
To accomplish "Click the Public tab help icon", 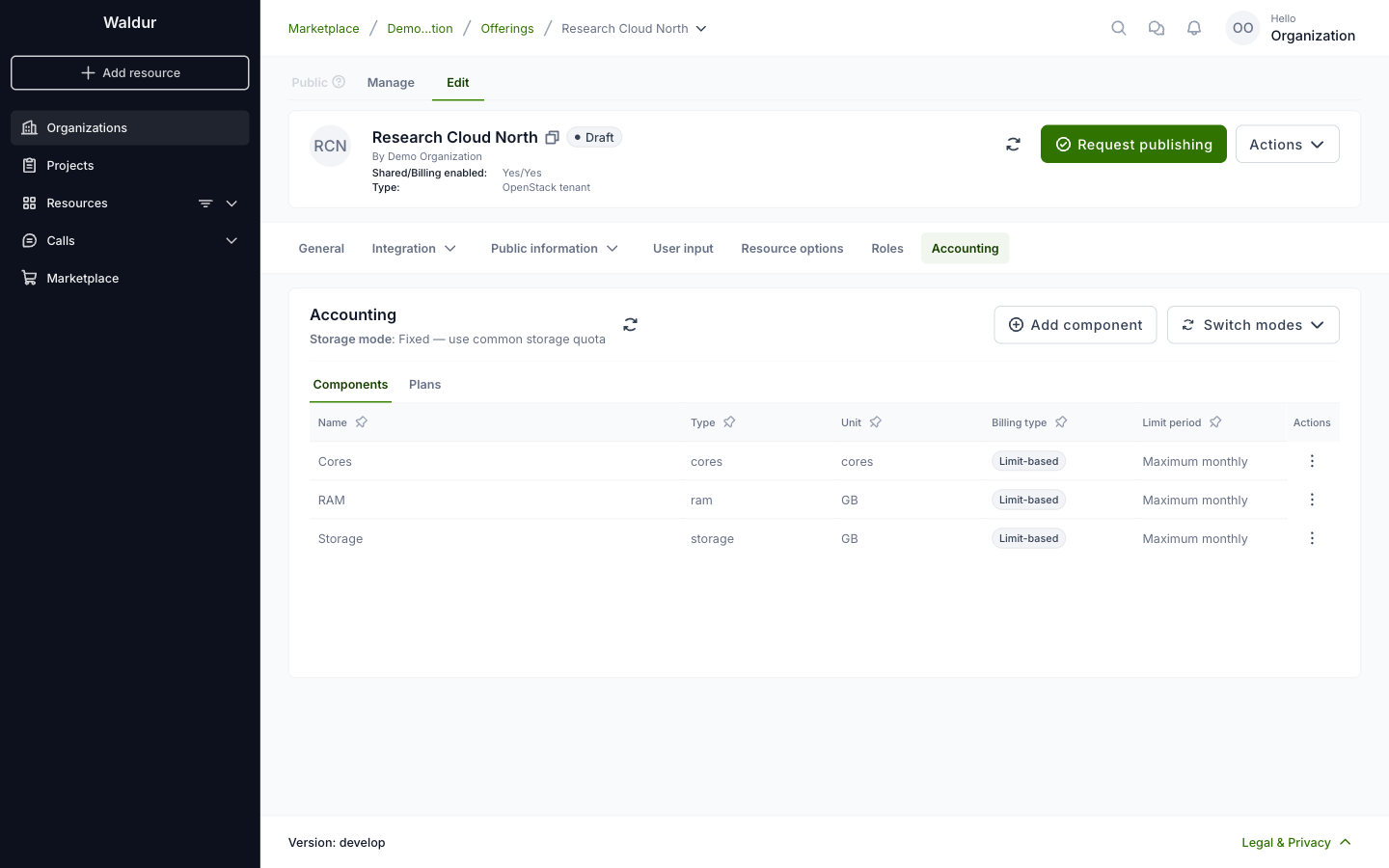I will click(x=339, y=82).
